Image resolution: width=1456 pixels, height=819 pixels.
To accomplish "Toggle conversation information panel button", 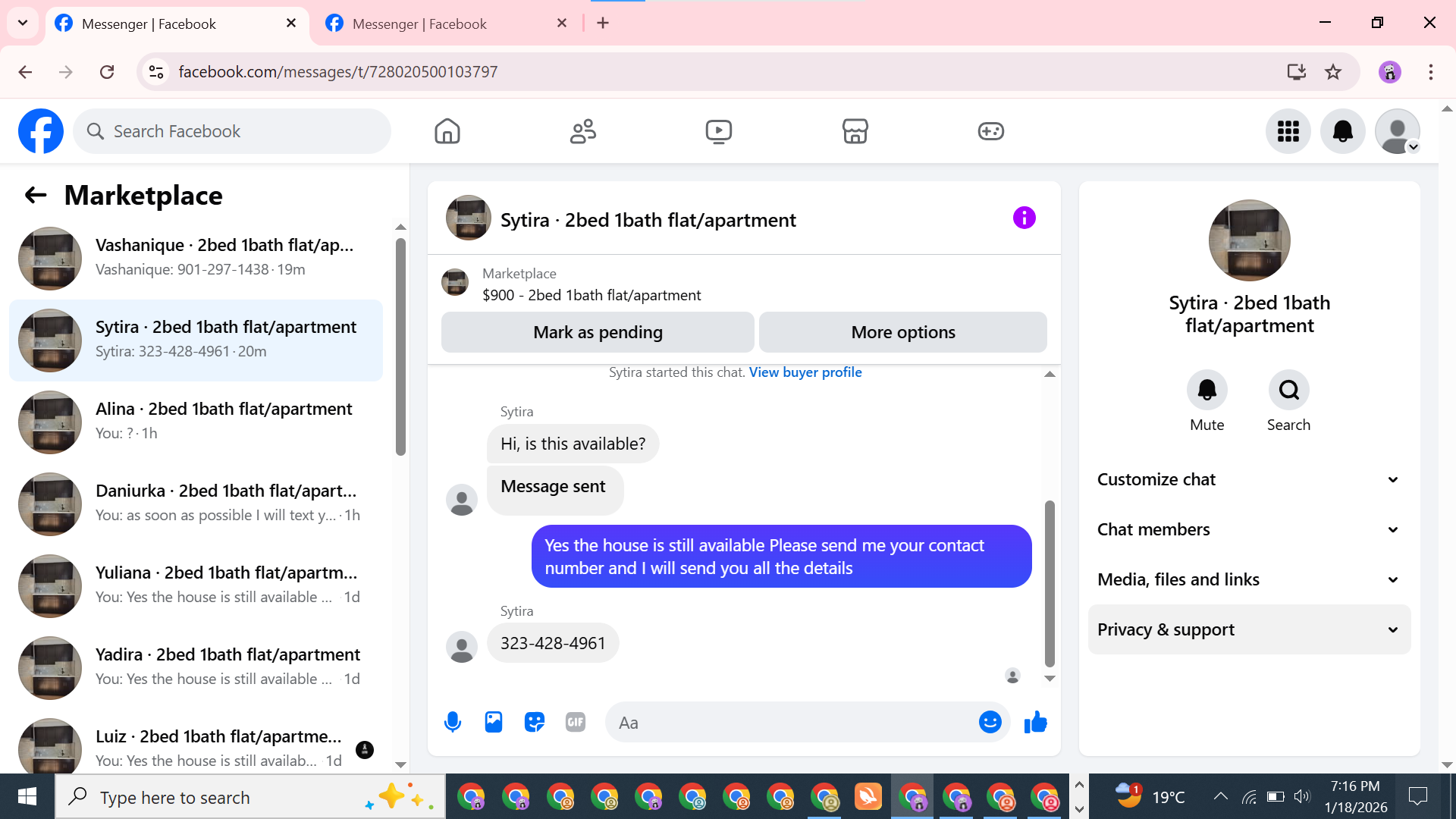I will point(1024,218).
